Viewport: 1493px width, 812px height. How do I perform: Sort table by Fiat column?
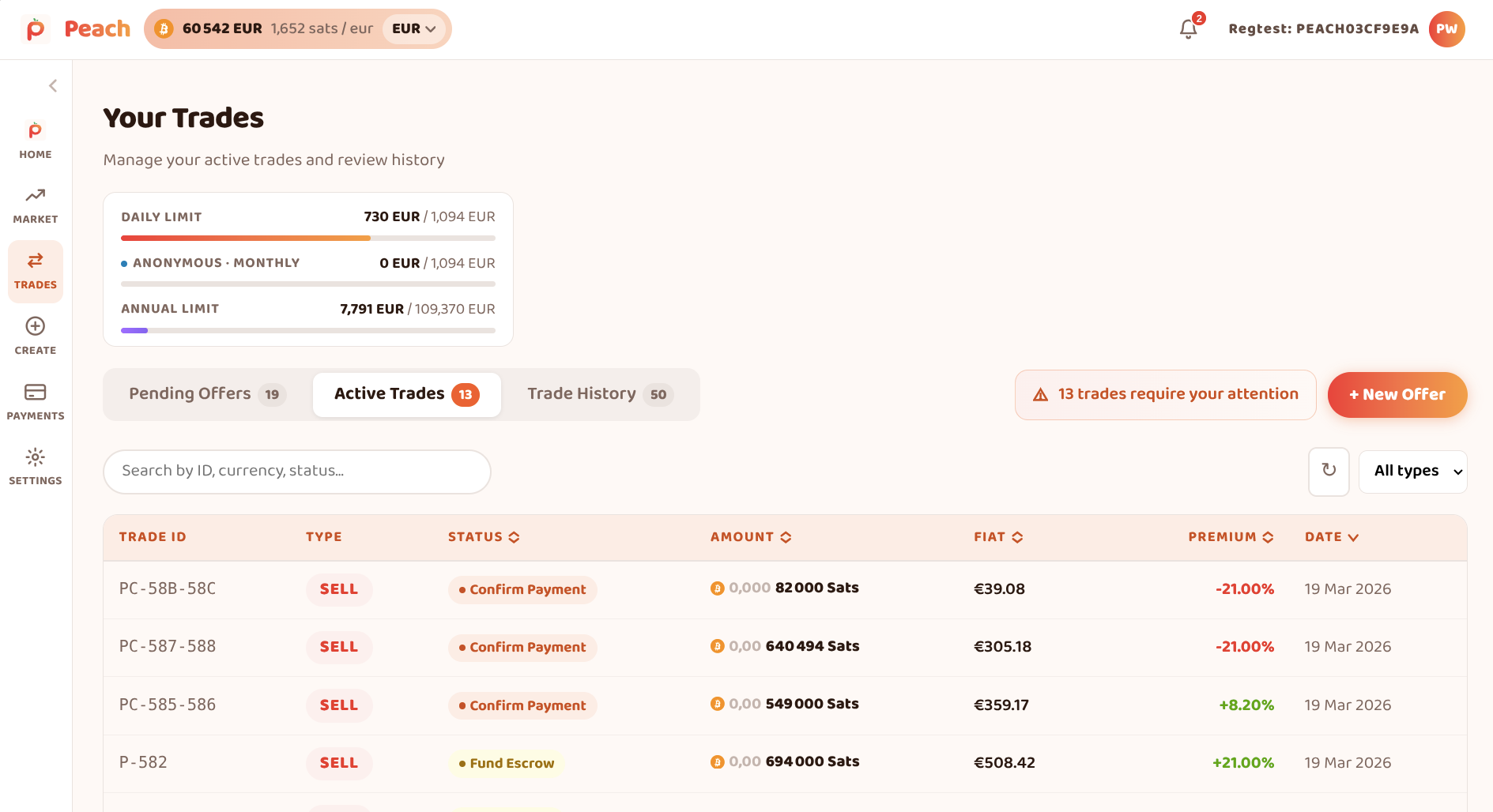point(998,537)
